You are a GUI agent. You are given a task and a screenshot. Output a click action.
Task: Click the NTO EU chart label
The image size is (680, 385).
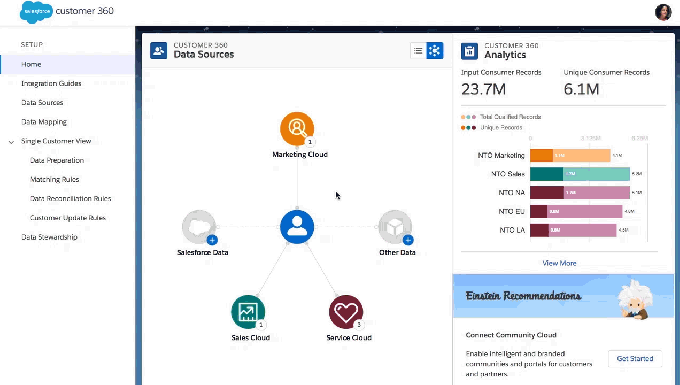pyautogui.click(x=511, y=212)
